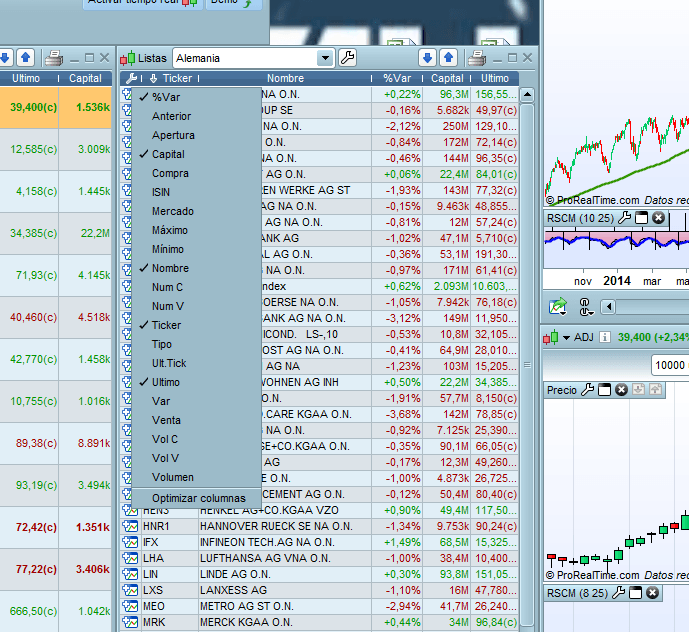689x632 pixels.
Task: Open chart icon for the LIN row
Action: 130,574
